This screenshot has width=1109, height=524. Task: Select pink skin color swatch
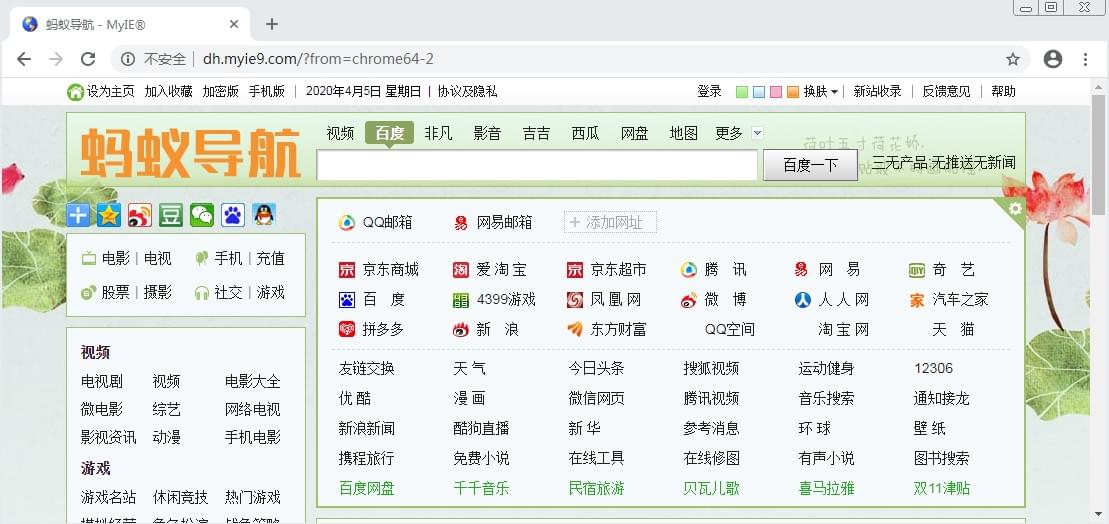coord(776,92)
